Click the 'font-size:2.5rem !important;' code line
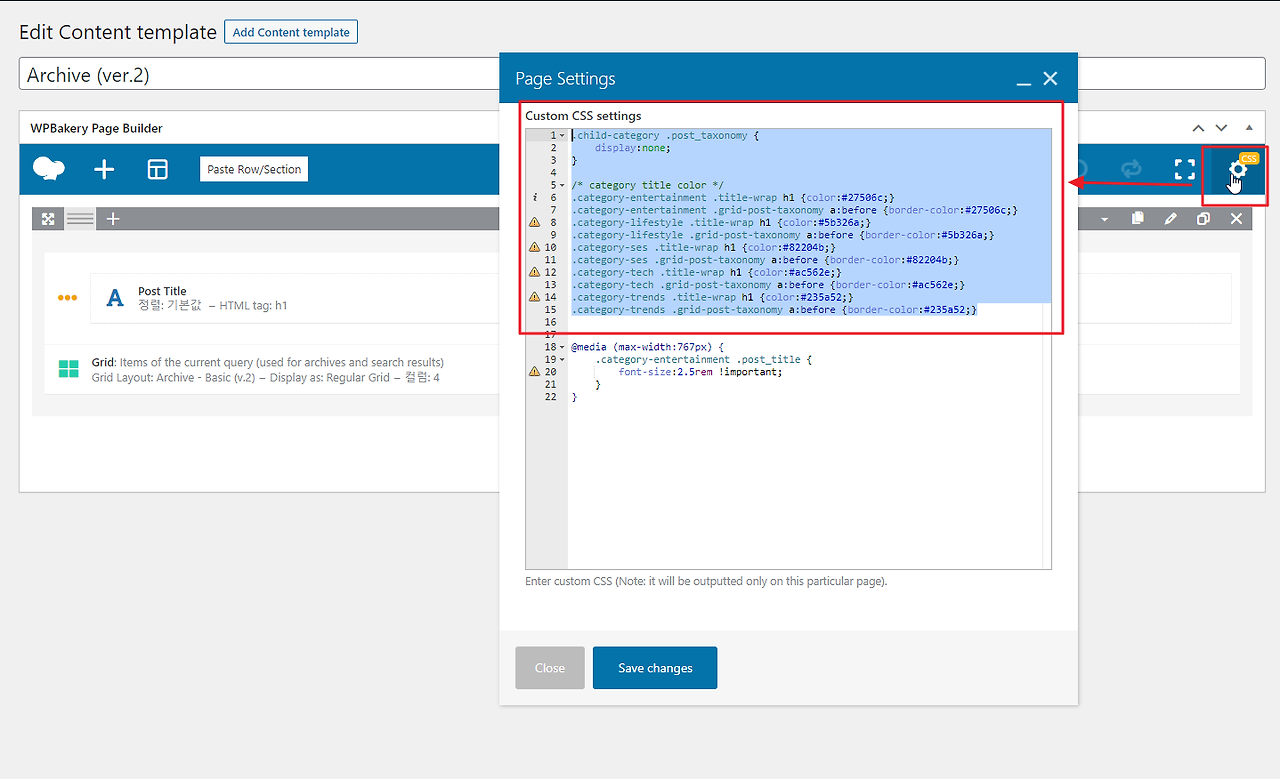 click(x=700, y=372)
